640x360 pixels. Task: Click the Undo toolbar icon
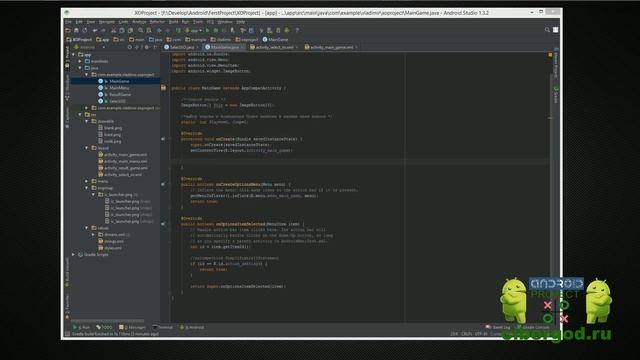(95, 30)
